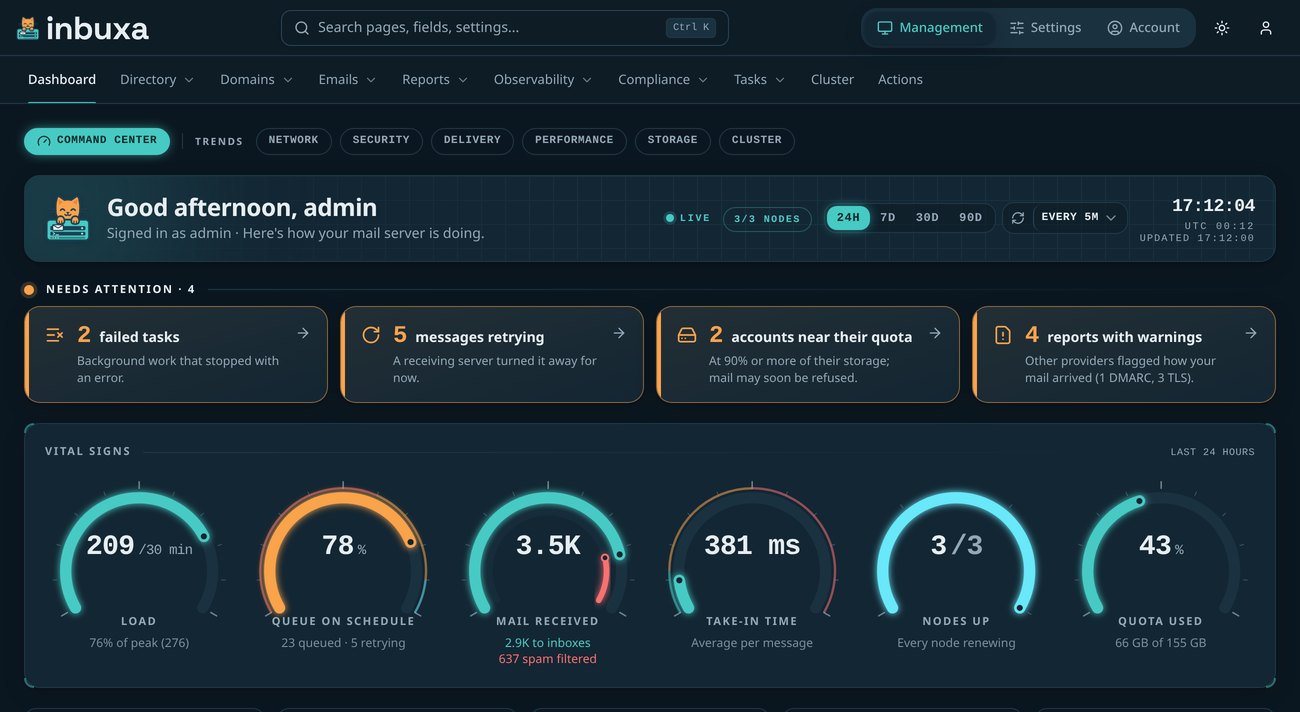Expand the Tasks menu
Viewport: 1300px width, 712px height.
[760, 80]
